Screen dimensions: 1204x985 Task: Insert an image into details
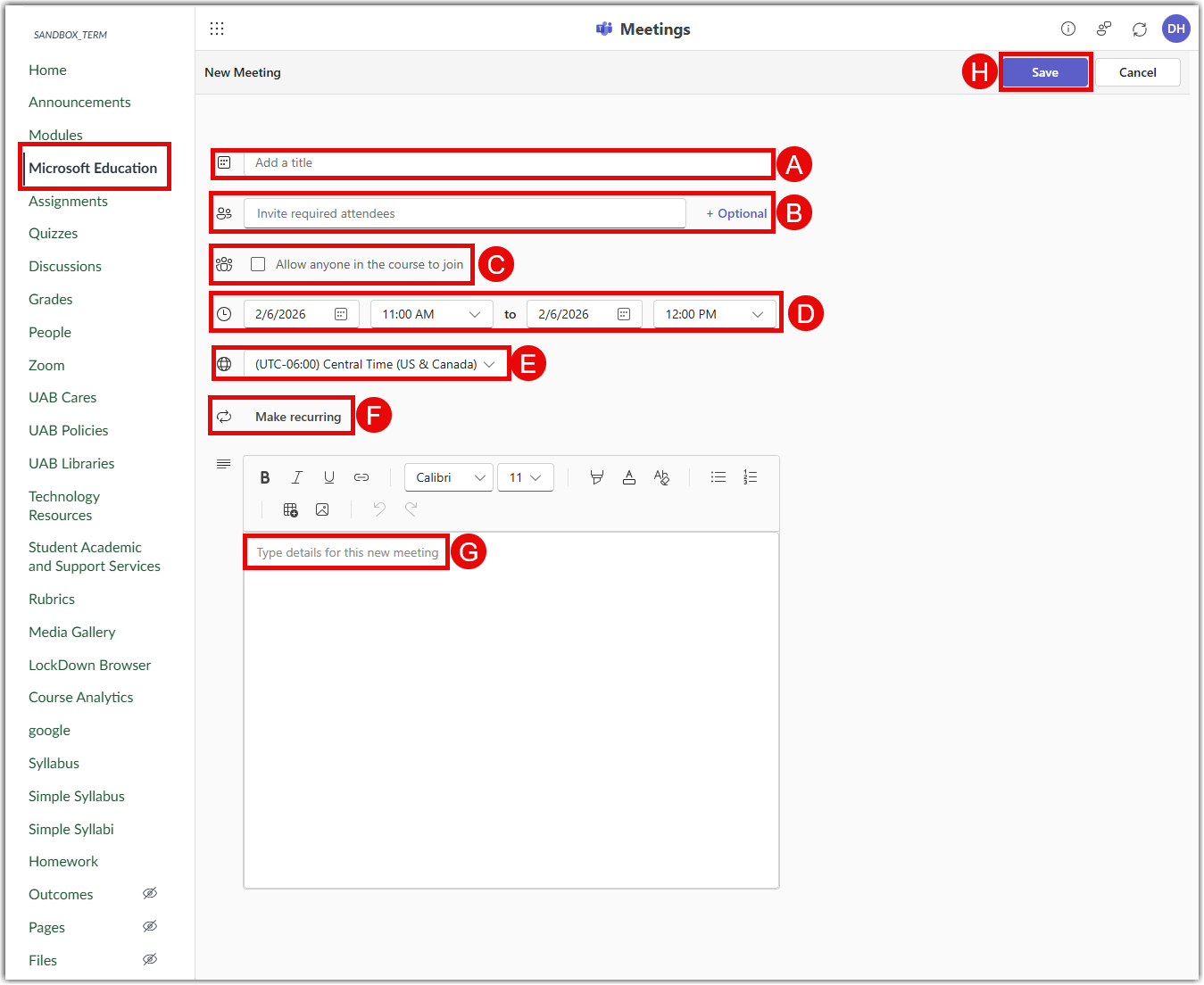coord(322,509)
